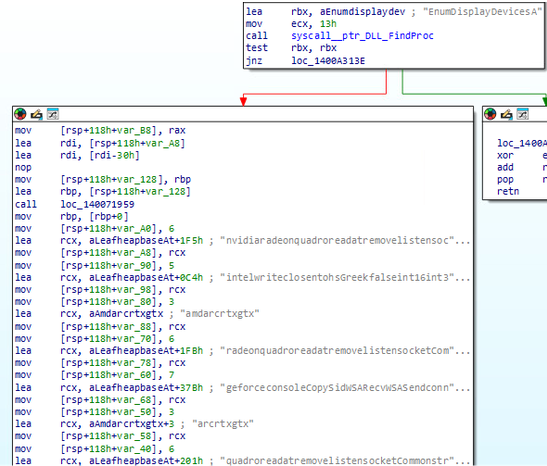Screen dimensions: 547x466
Task: Click the retn instruction in the right node
Action: 508,192
